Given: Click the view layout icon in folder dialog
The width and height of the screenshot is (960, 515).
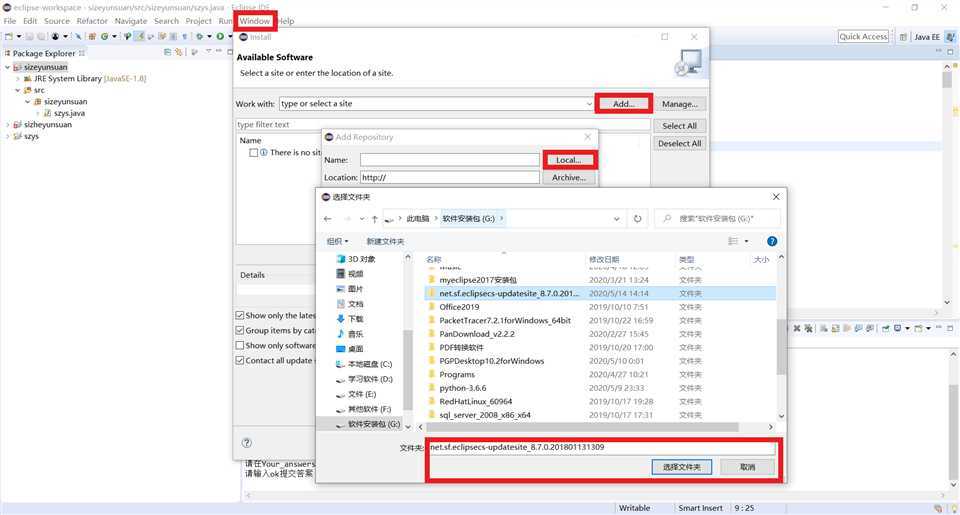Looking at the screenshot, I should click(x=733, y=241).
